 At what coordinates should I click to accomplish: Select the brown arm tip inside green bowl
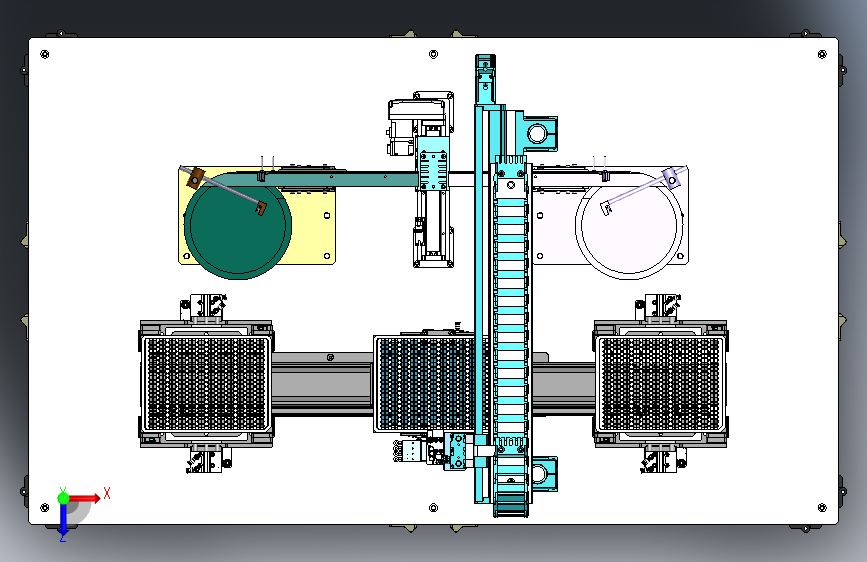click(260, 208)
